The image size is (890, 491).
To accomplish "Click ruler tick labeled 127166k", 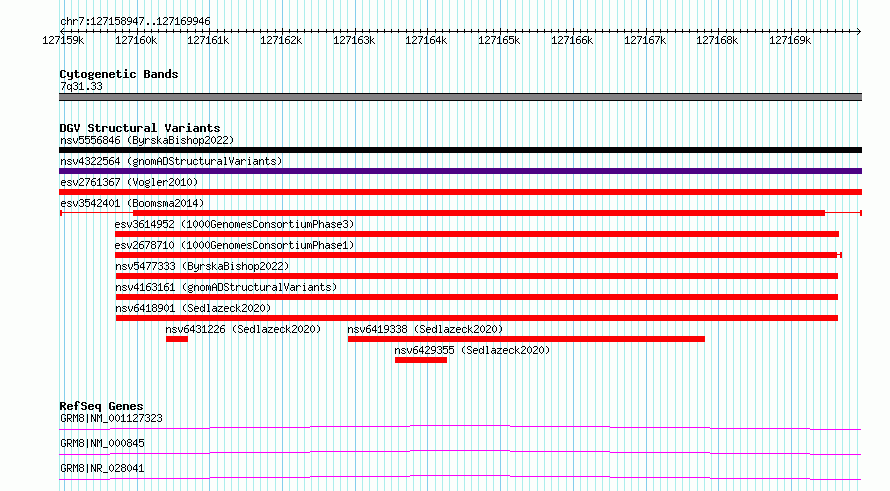I will click(x=572, y=40).
